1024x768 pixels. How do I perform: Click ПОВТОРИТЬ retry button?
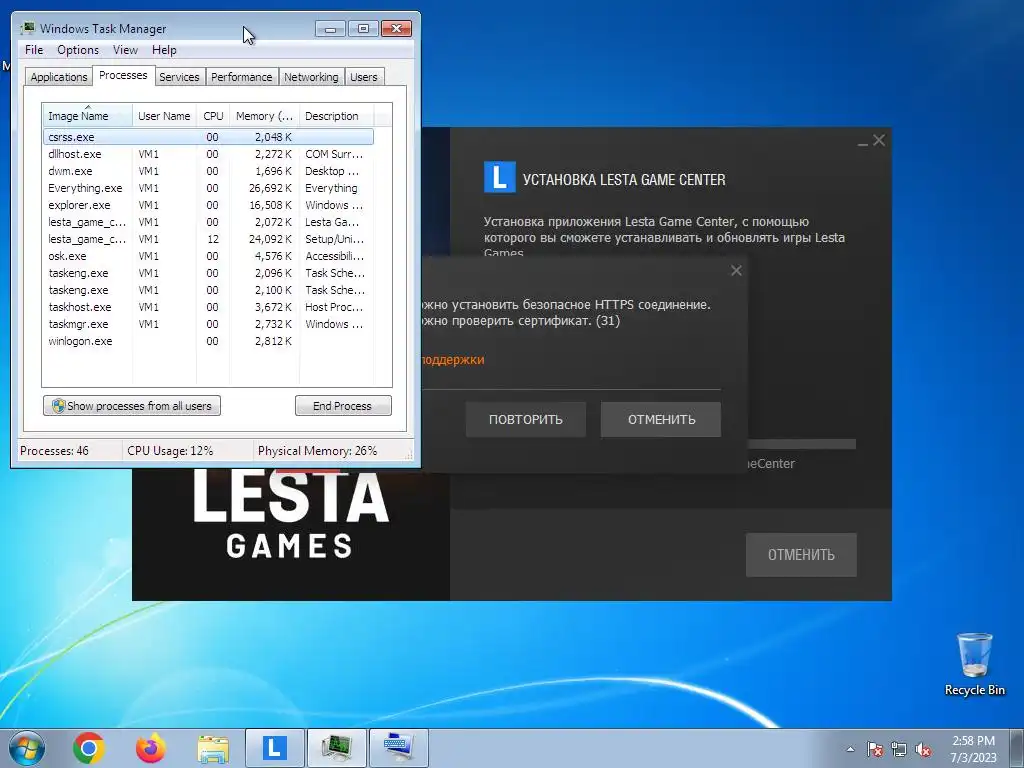pos(526,419)
